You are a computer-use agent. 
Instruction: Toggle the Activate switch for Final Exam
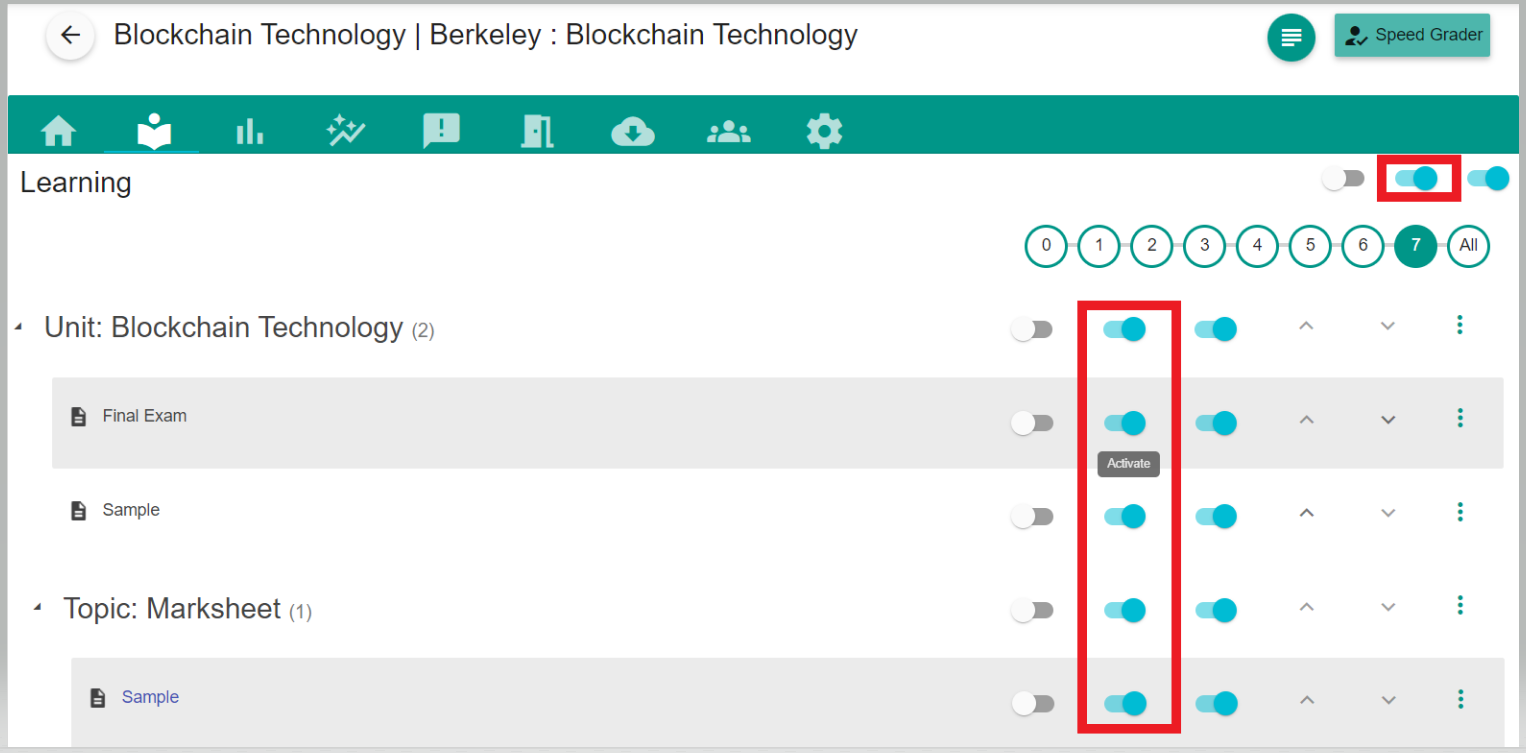click(x=1125, y=423)
